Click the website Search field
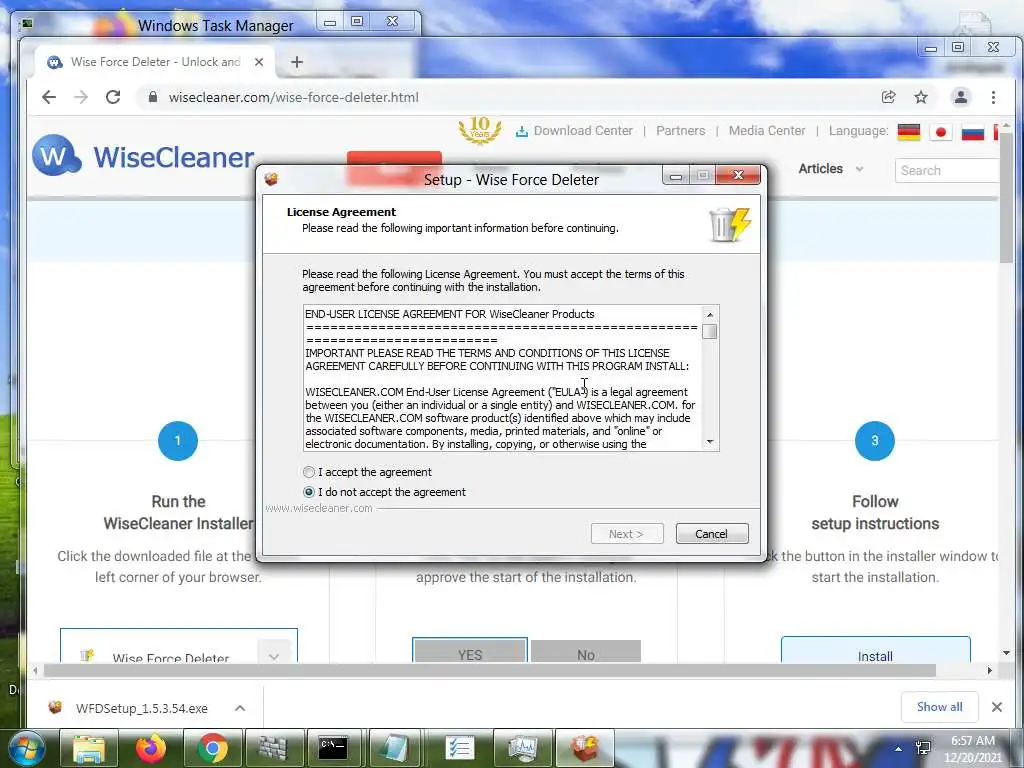This screenshot has width=1024, height=768. (946, 170)
